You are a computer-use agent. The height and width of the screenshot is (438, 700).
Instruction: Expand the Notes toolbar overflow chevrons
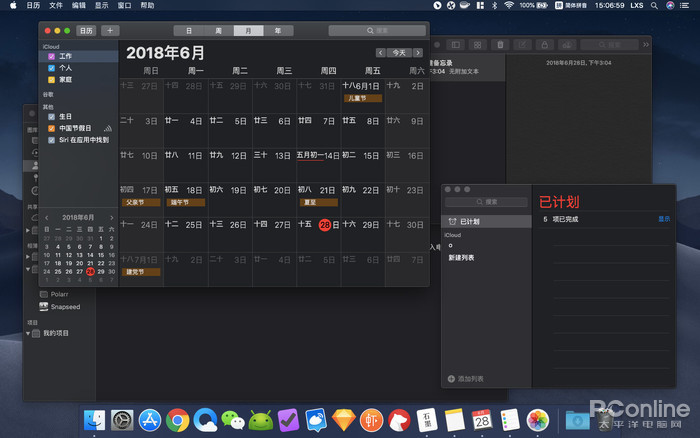click(x=646, y=45)
